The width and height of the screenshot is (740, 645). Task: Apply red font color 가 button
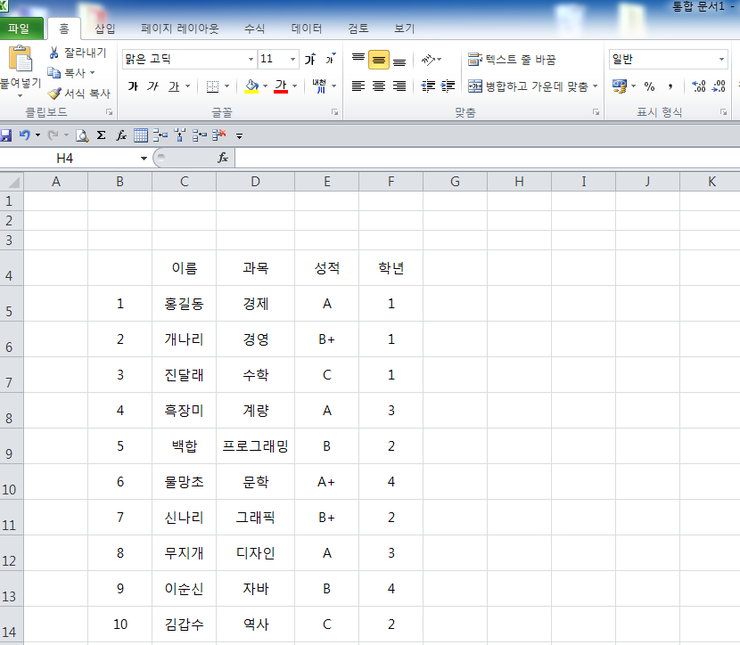point(281,86)
